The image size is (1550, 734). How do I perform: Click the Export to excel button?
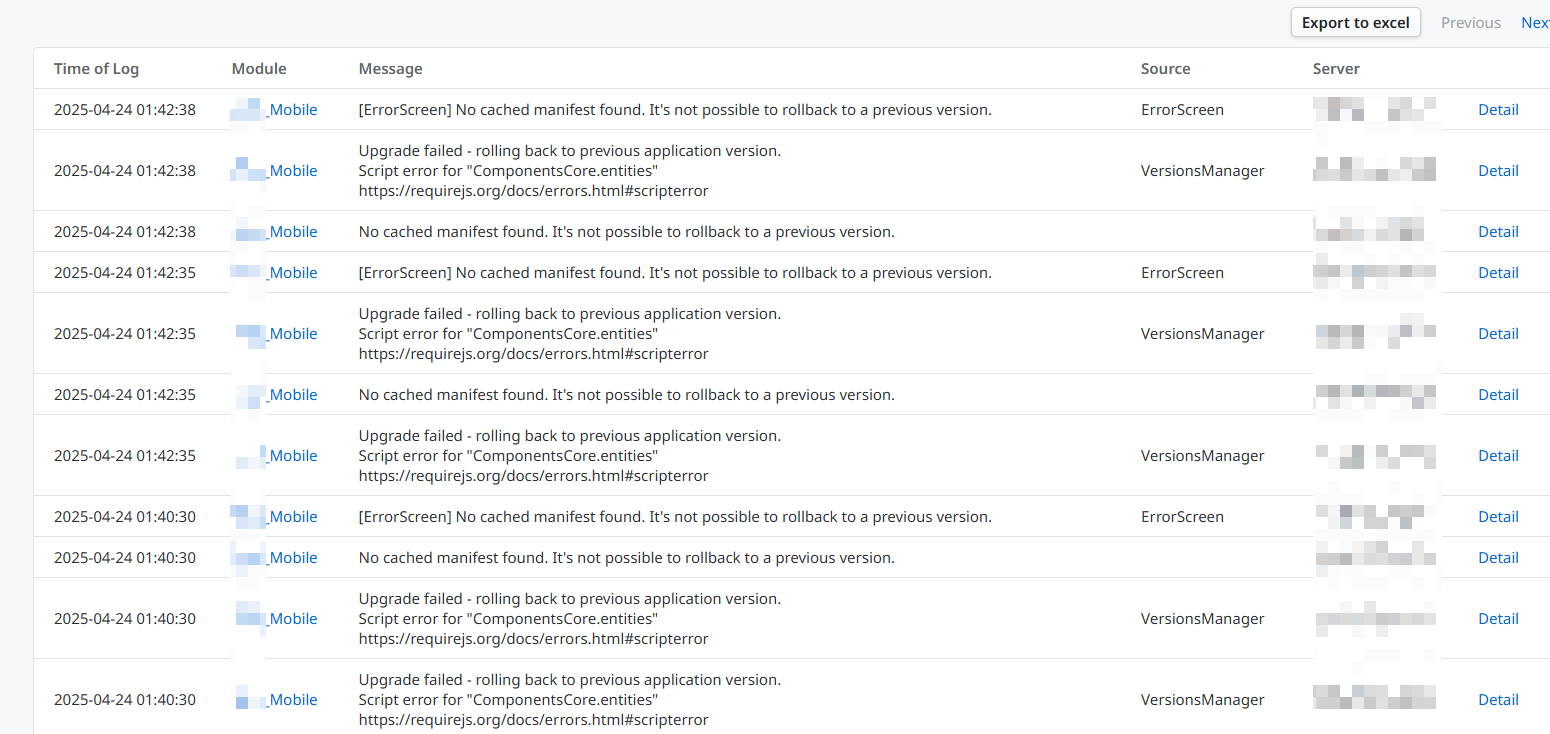1355,23
